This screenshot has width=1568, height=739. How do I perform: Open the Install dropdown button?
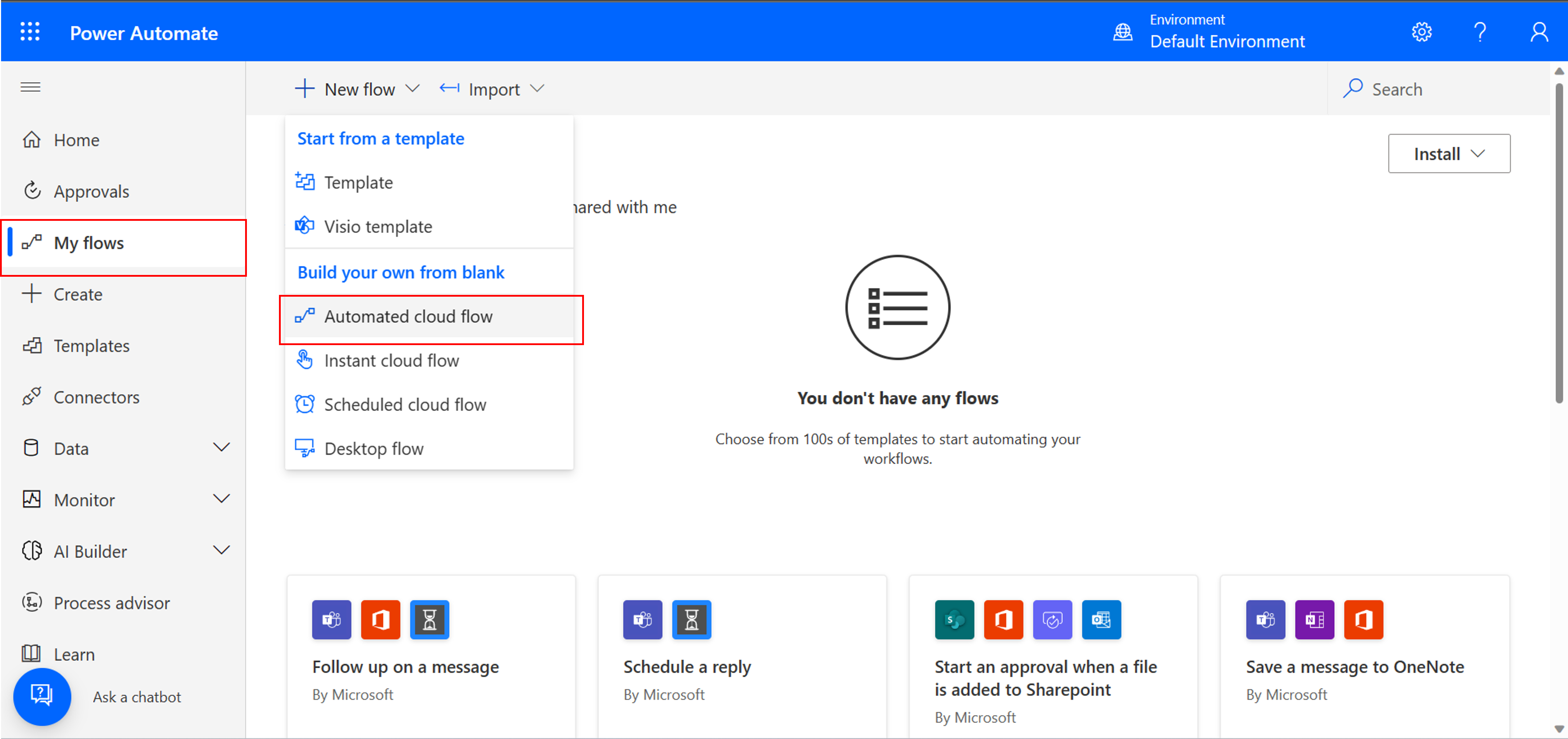1449,153
